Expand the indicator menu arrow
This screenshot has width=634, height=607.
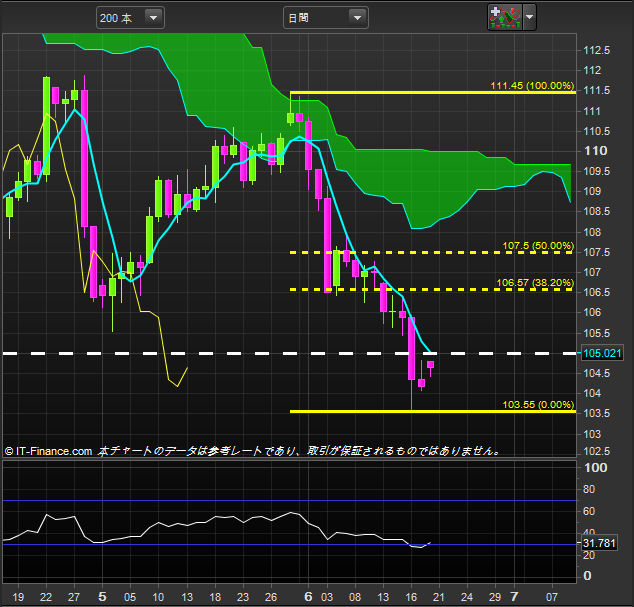click(x=529, y=17)
